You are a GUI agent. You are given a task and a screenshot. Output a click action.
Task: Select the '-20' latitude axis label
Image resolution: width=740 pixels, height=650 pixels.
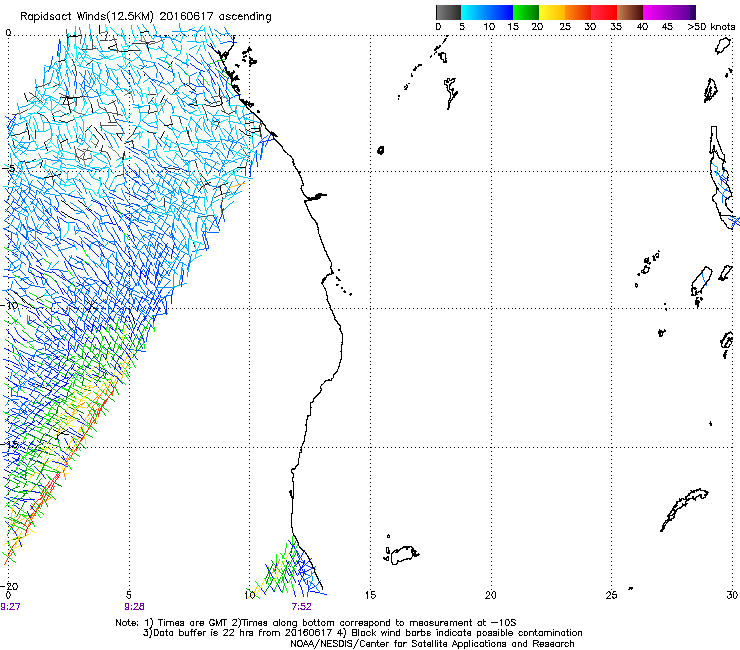[x=10, y=586]
